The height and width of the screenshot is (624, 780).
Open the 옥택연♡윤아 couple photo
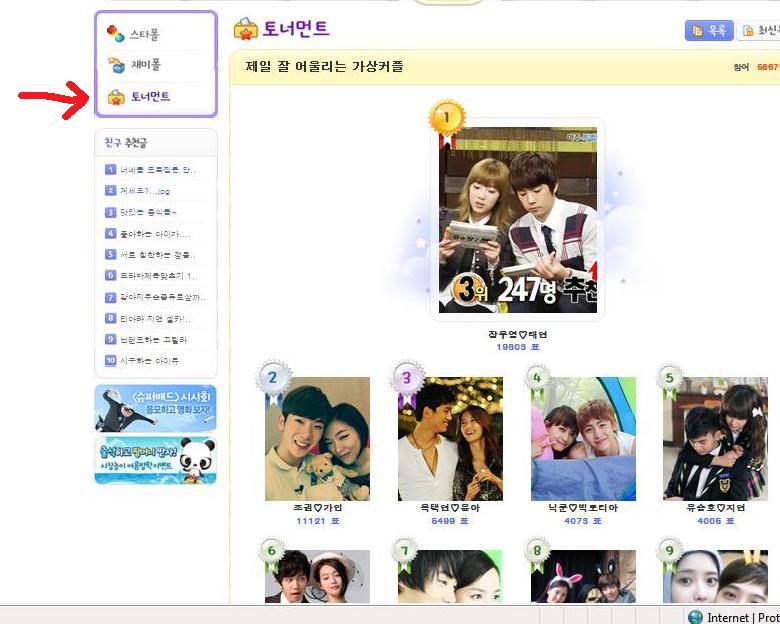(450, 439)
